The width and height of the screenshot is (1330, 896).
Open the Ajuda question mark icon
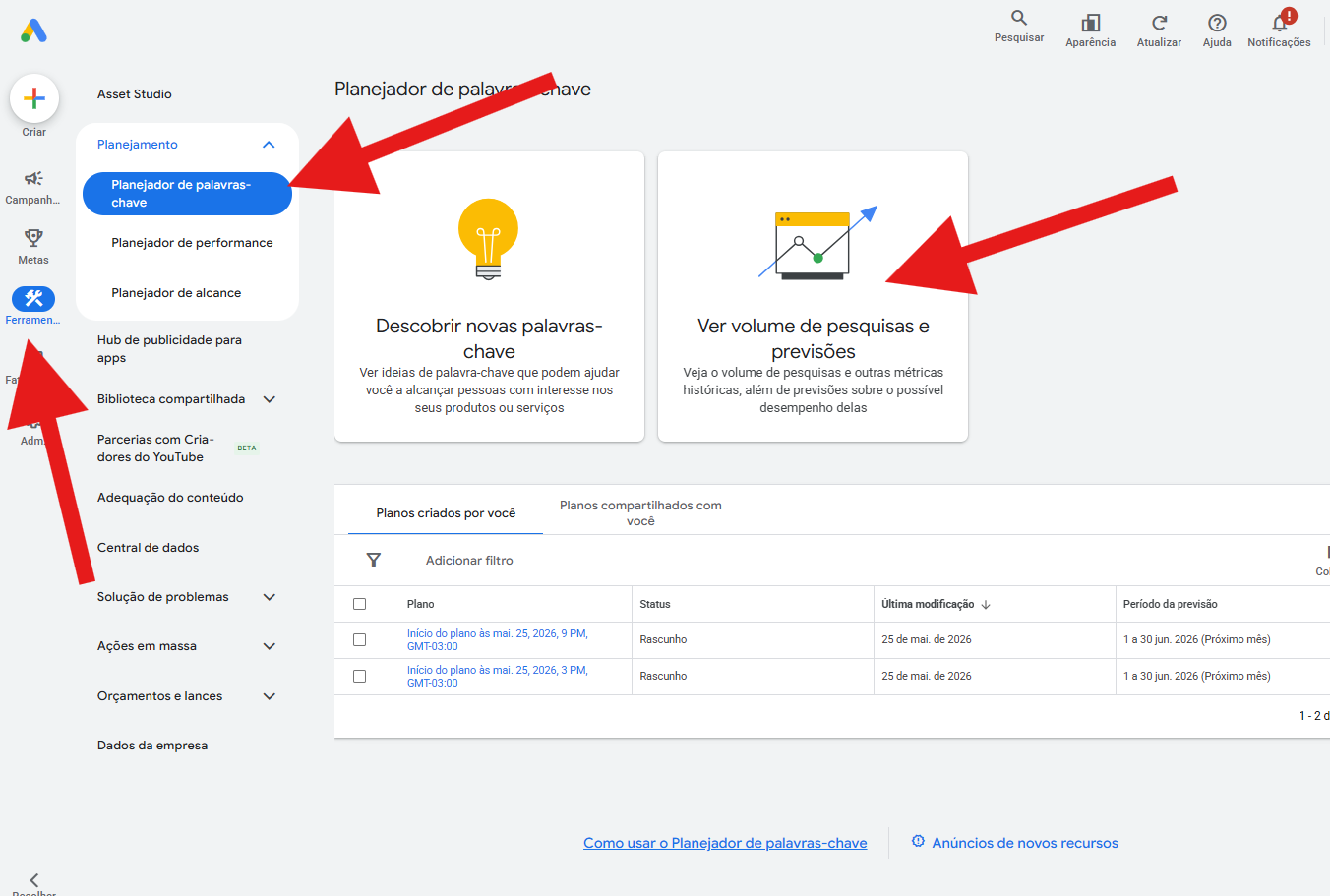click(x=1217, y=23)
